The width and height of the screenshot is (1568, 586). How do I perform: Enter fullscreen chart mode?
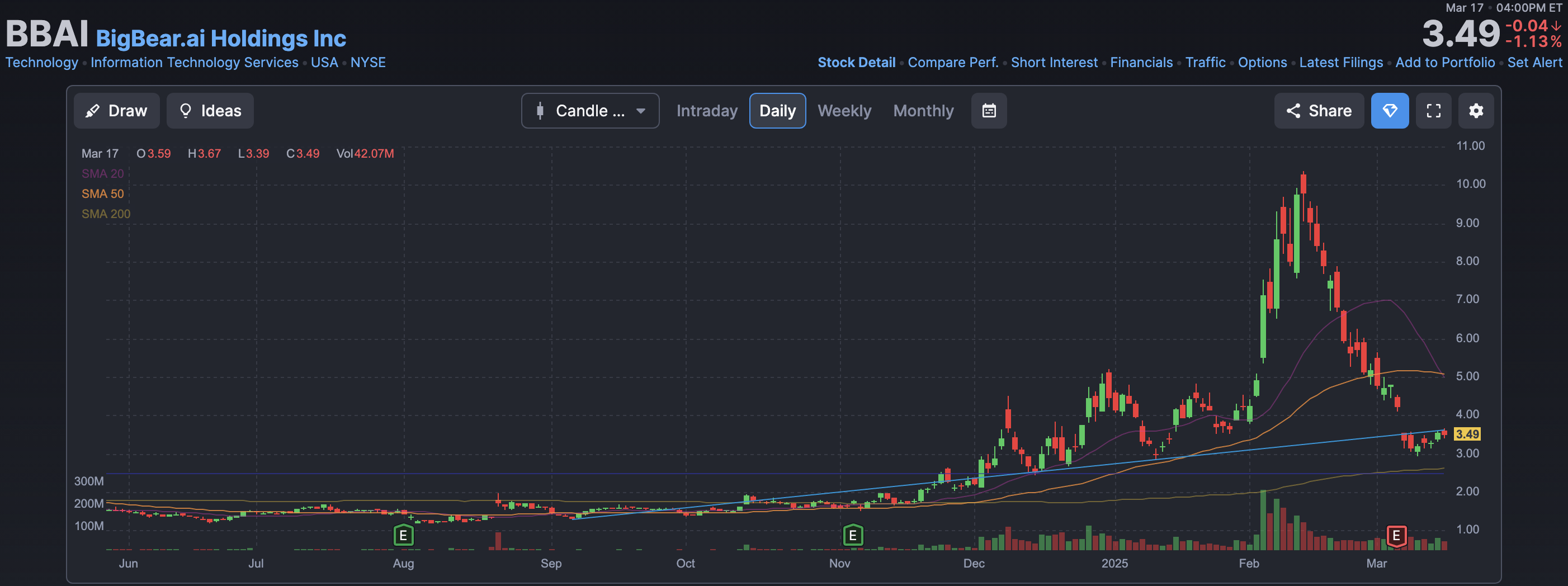click(1433, 111)
